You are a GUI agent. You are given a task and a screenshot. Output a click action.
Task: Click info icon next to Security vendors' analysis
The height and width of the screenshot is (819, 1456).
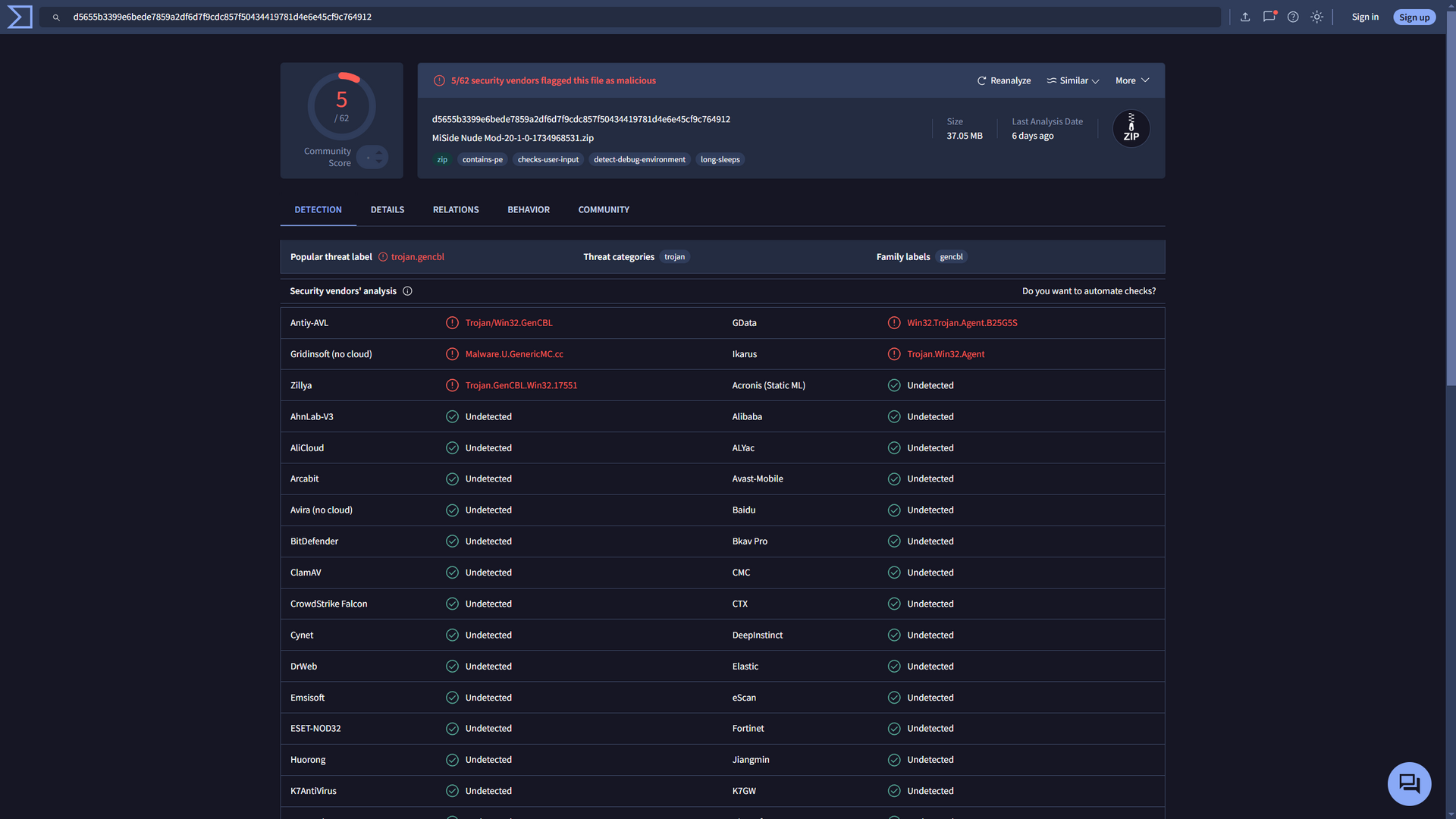(407, 291)
